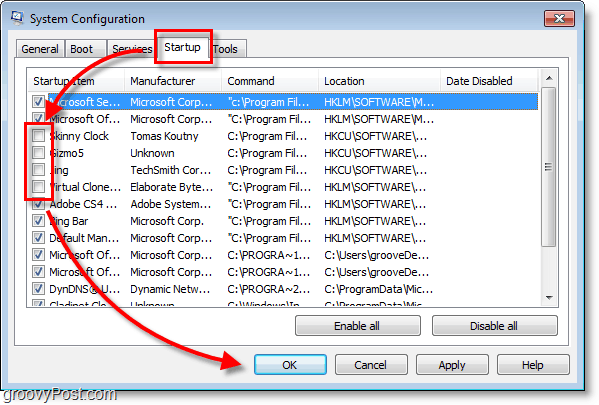Uncheck the Bing Bar startup item
The image size is (599, 405).
[x=38, y=220]
